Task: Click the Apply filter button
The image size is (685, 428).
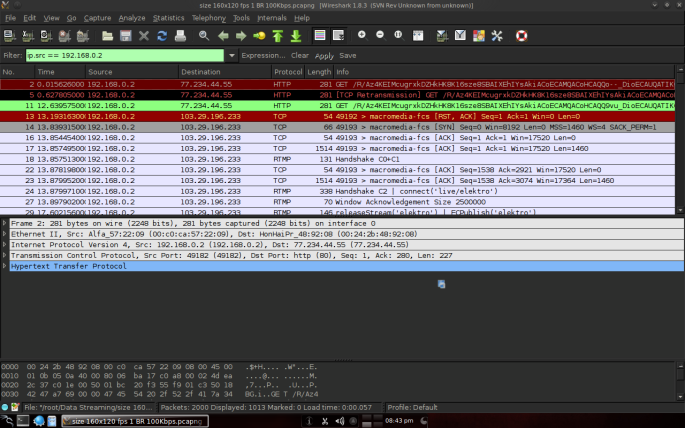Action: coord(324,55)
